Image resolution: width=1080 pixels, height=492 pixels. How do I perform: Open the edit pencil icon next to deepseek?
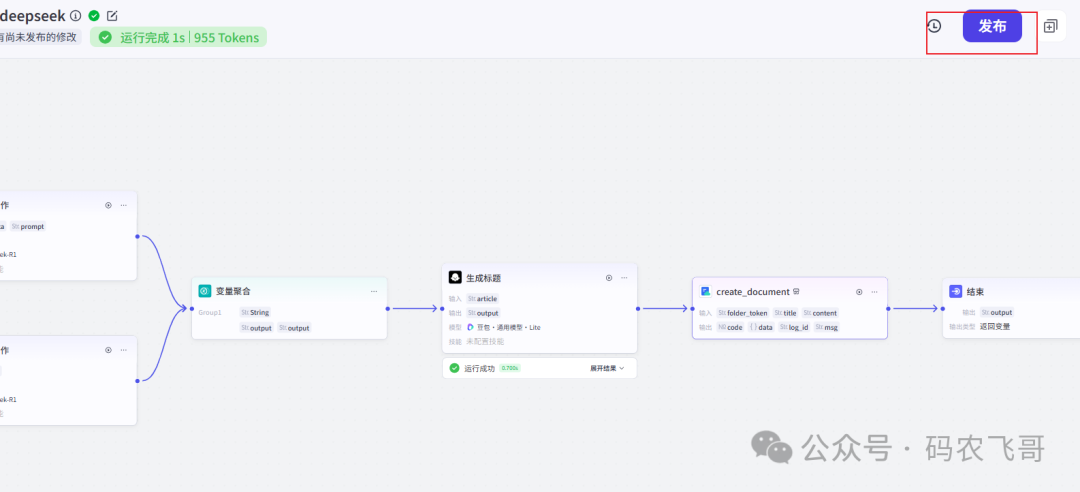pyautogui.click(x=112, y=15)
